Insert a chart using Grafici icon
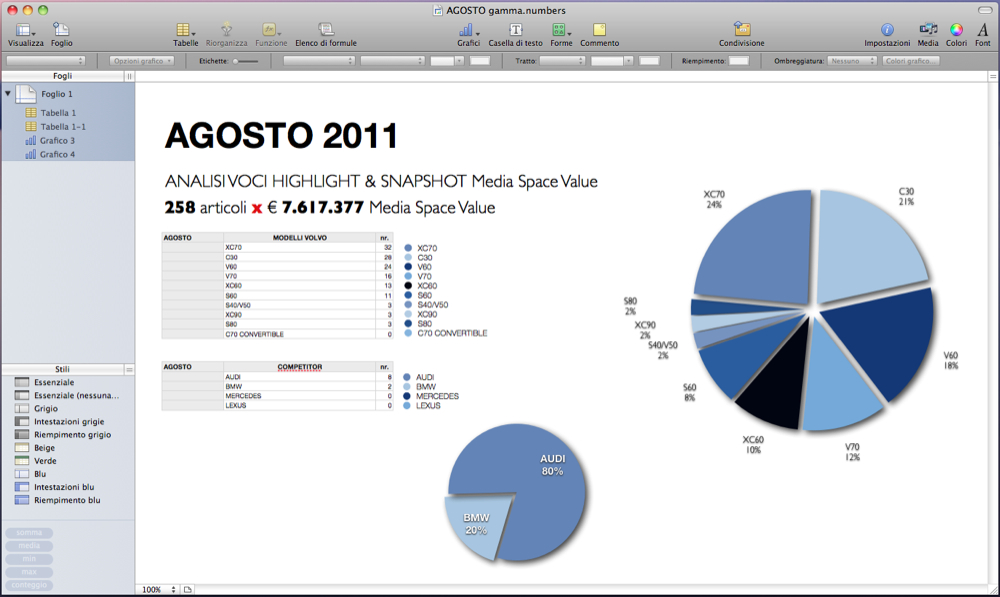The height and width of the screenshot is (597, 1000). [x=468, y=30]
